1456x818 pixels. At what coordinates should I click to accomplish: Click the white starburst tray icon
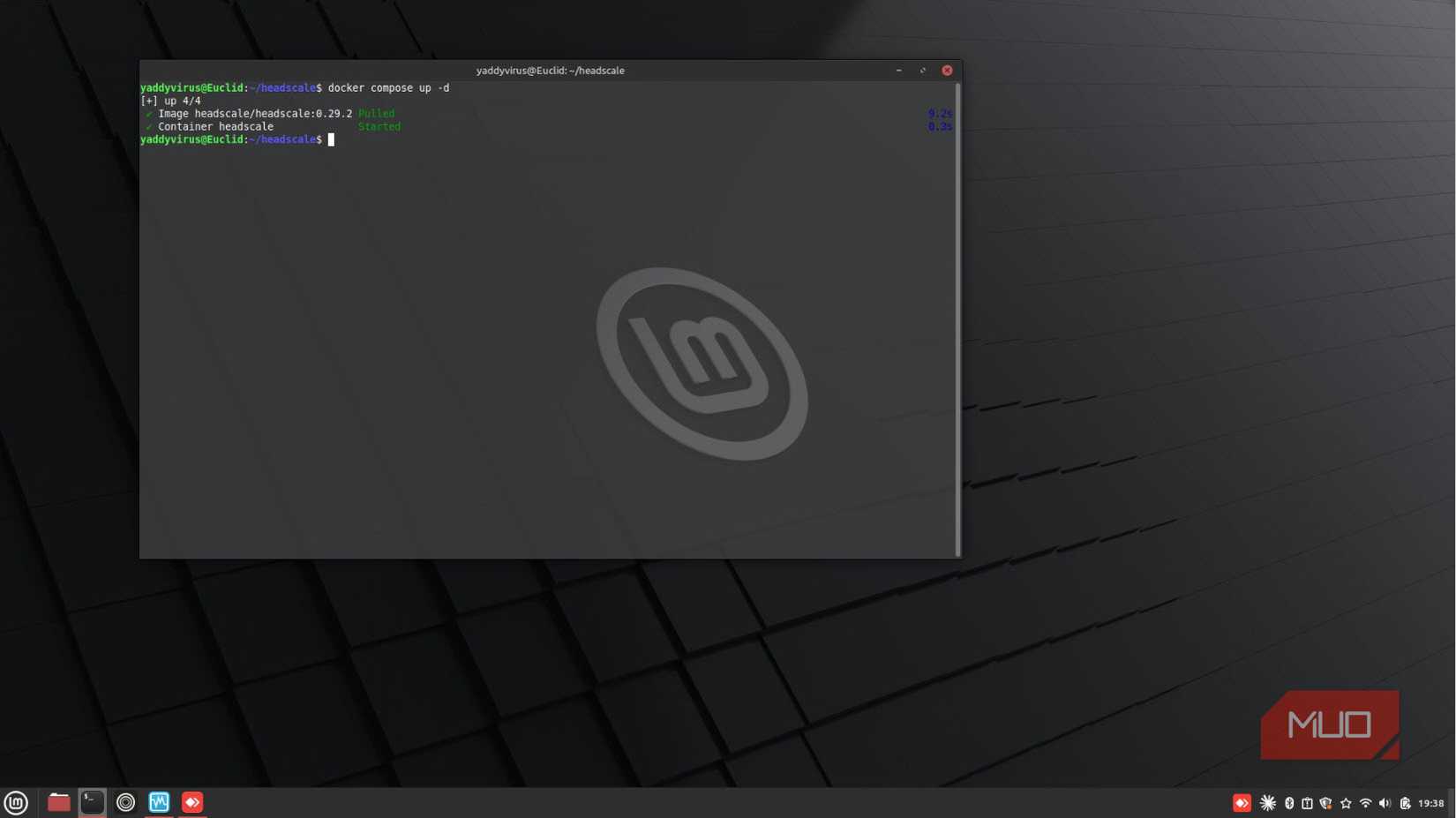tap(1268, 803)
